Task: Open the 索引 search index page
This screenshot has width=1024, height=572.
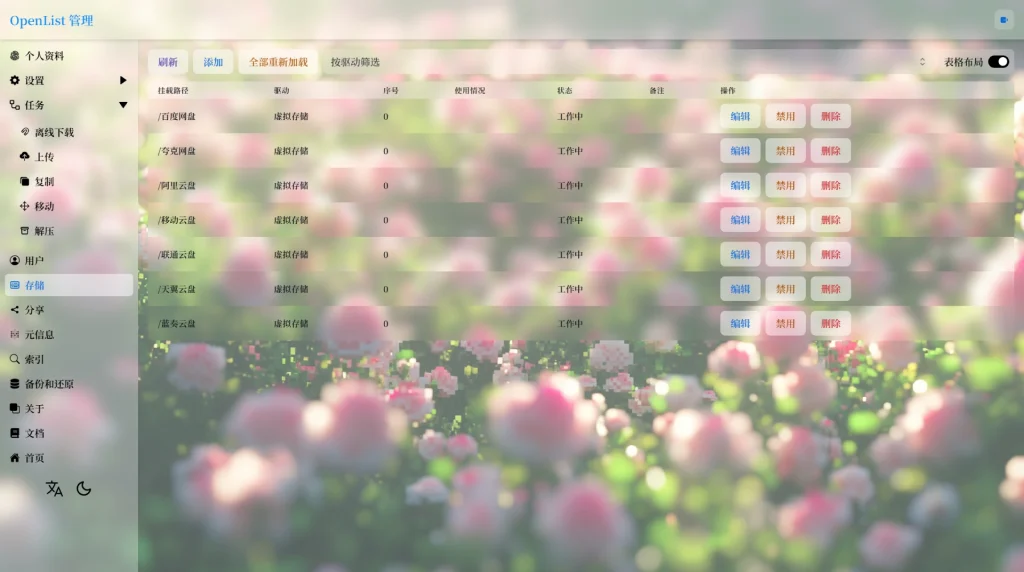Action: pos(34,359)
